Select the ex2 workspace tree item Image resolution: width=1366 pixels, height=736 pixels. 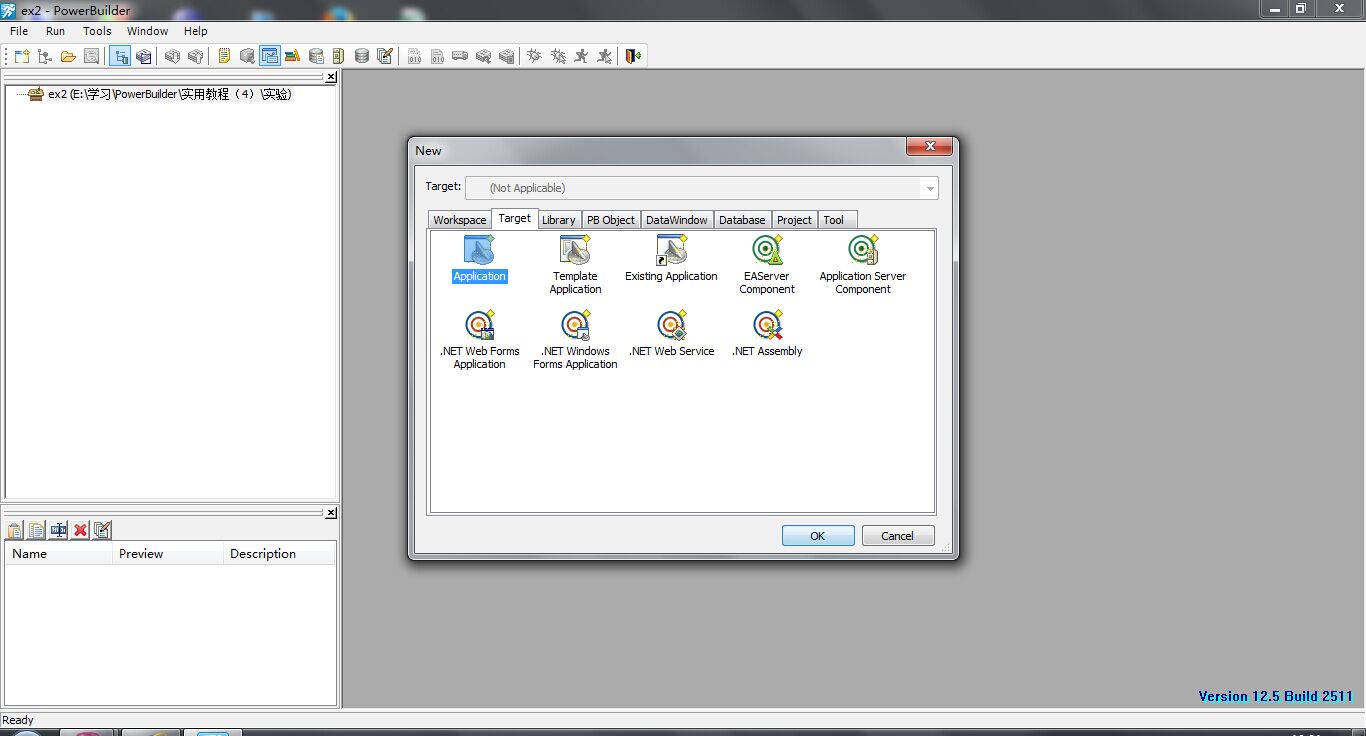[x=161, y=94]
